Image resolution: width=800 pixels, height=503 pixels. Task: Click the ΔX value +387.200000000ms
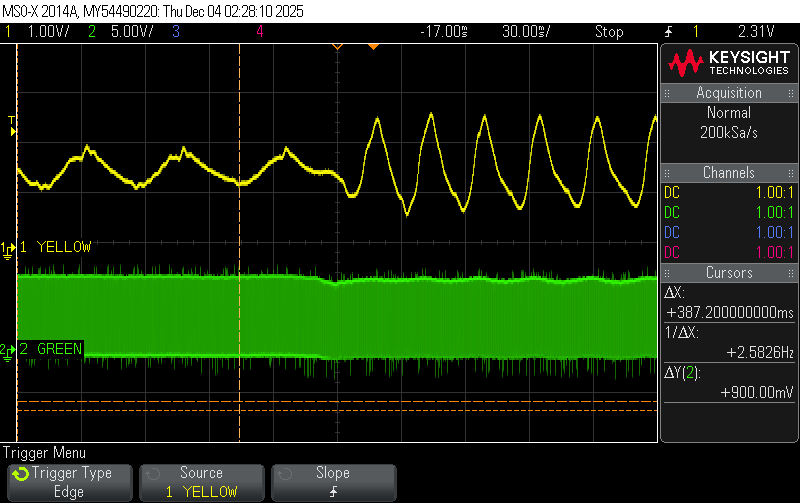pos(730,312)
